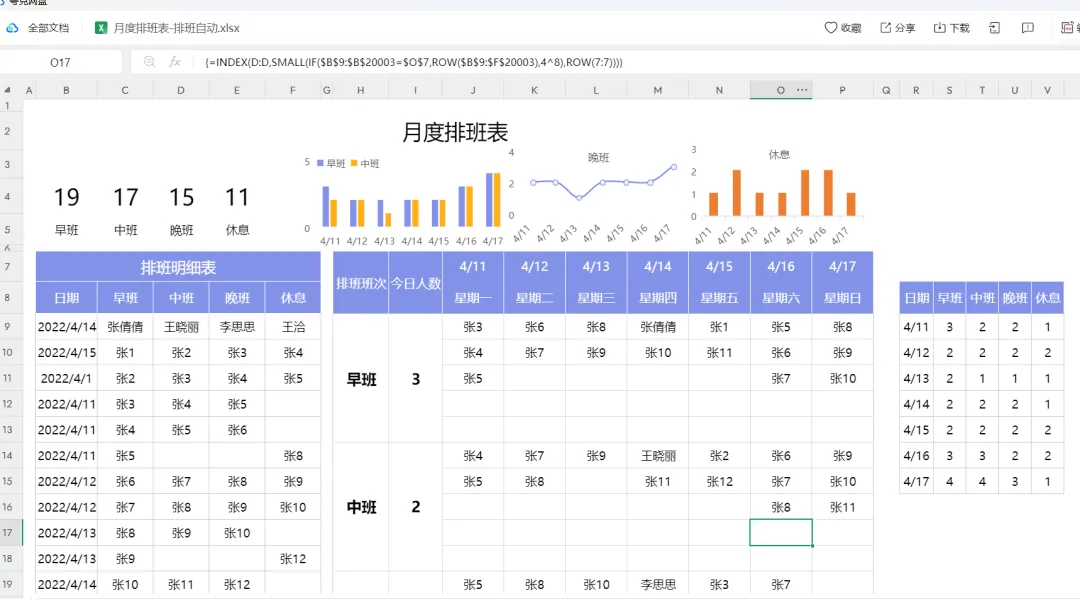Click the feedback comment bubble icon
The image size is (1080, 599).
[x=1028, y=28]
